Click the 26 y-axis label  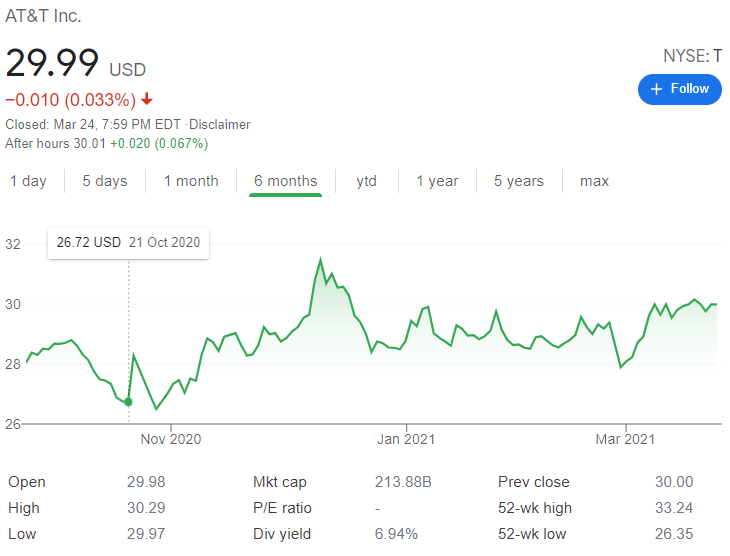pyautogui.click(x=13, y=424)
